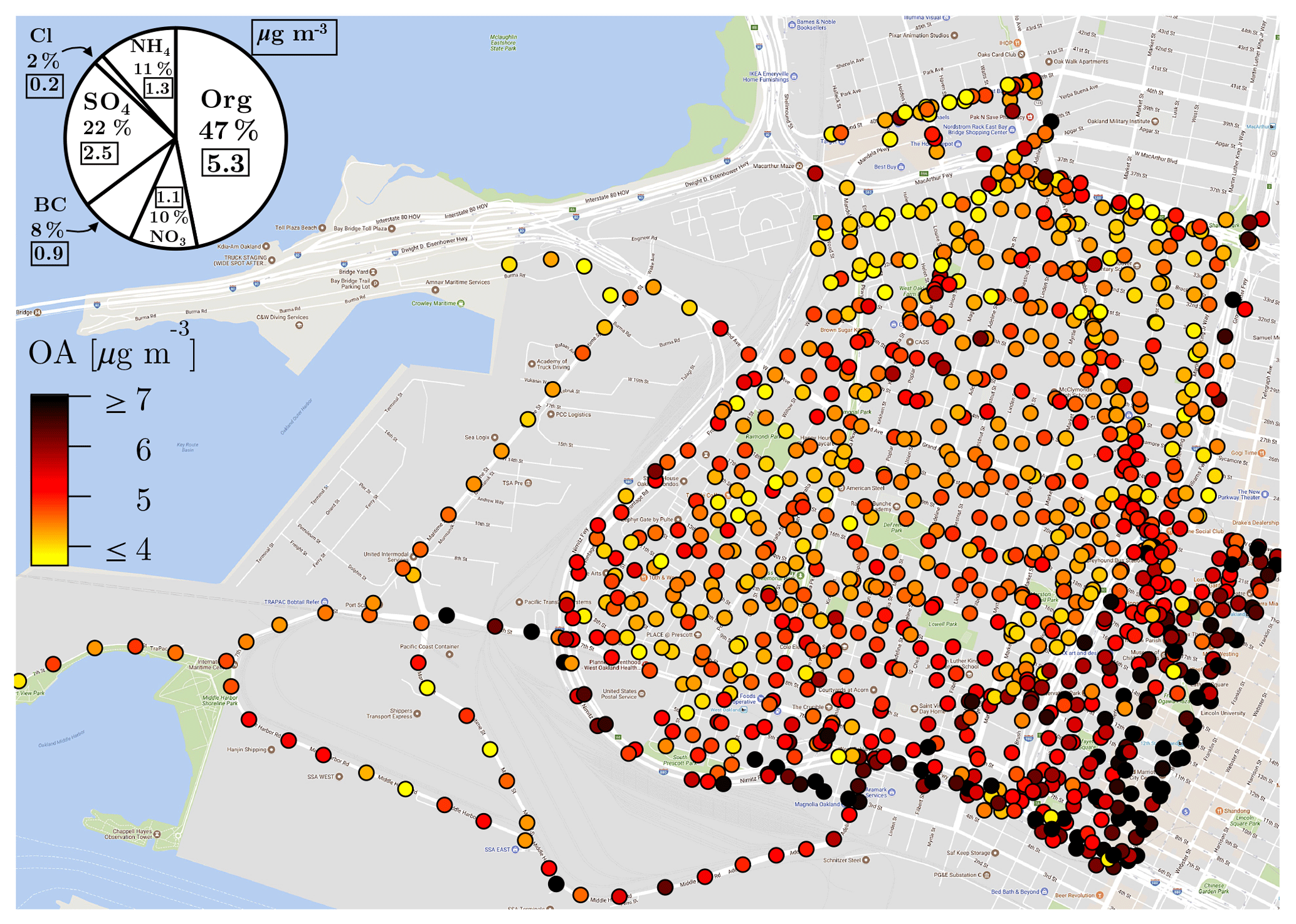1296x924 pixels.
Task: Click the Middle Harbor Shoreline Park label
Action: coord(219,700)
